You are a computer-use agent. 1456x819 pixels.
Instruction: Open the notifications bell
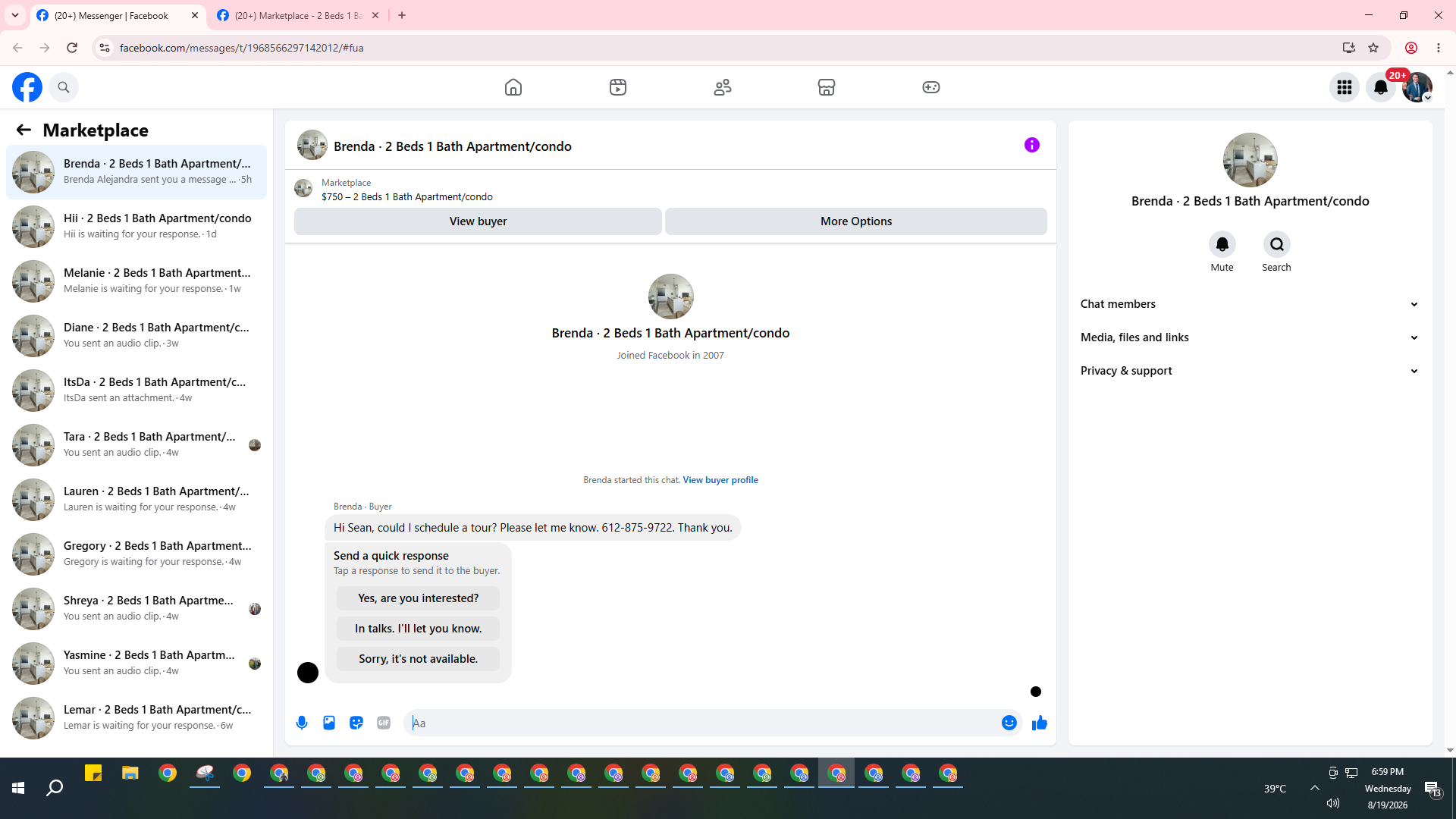[1381, 87]
